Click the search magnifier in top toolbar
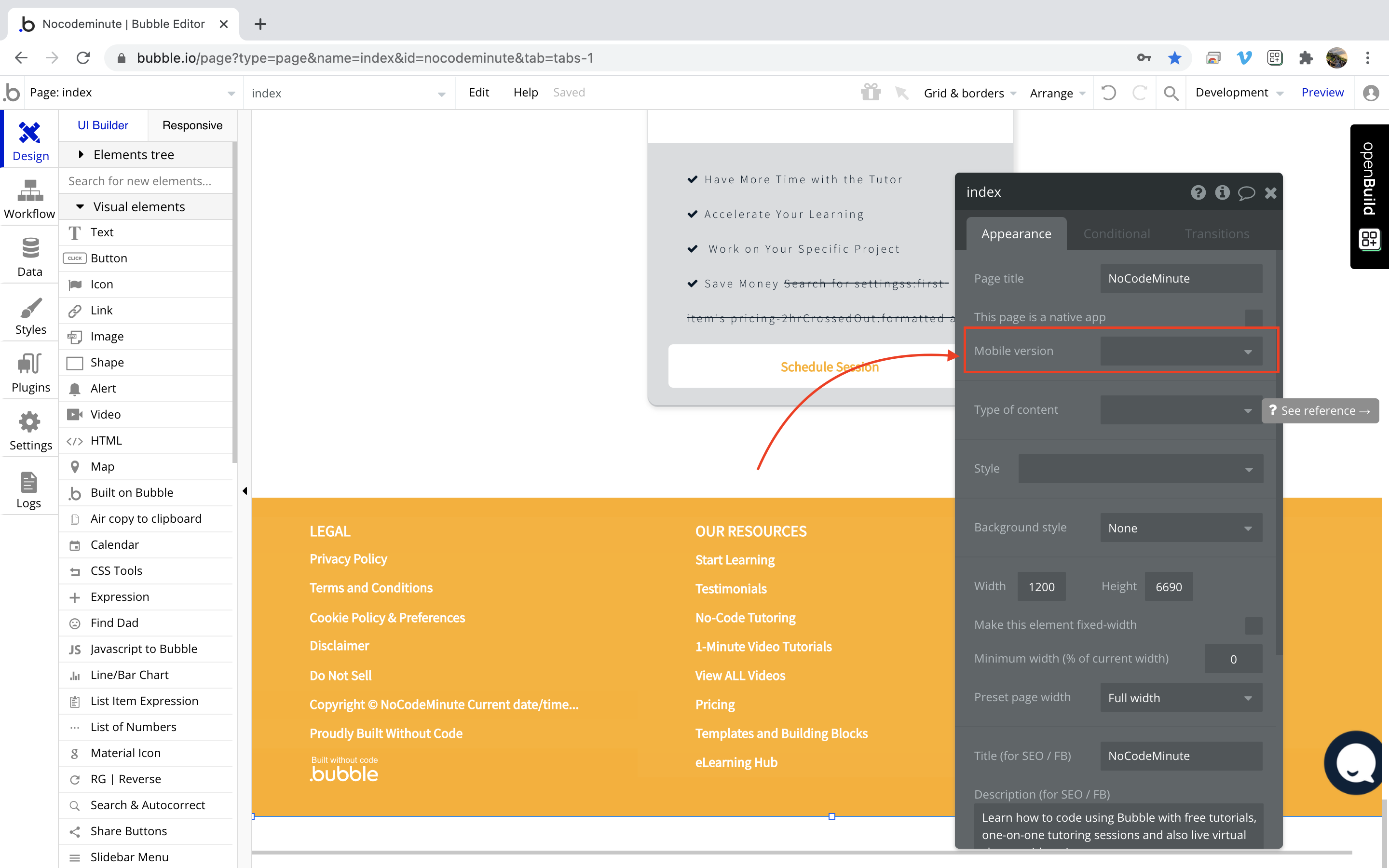 (x=1171, y=93)
